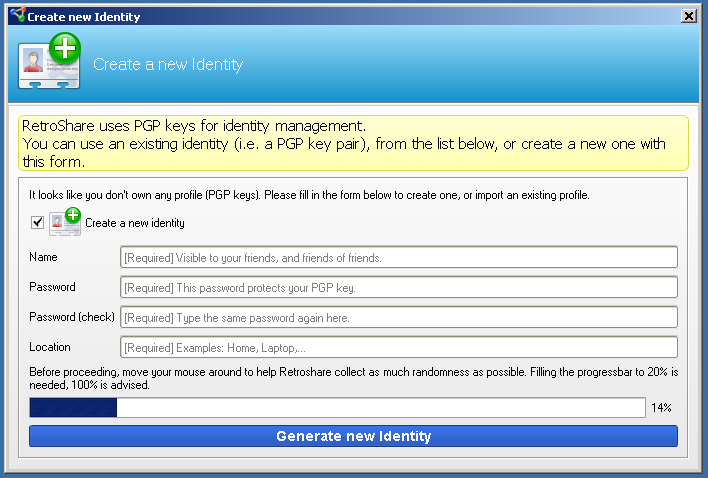Click the 'Before proceeding, move your mouse' instruction
Image resolution: width=708 pixels, height=478 pixels.
[354, 378]
